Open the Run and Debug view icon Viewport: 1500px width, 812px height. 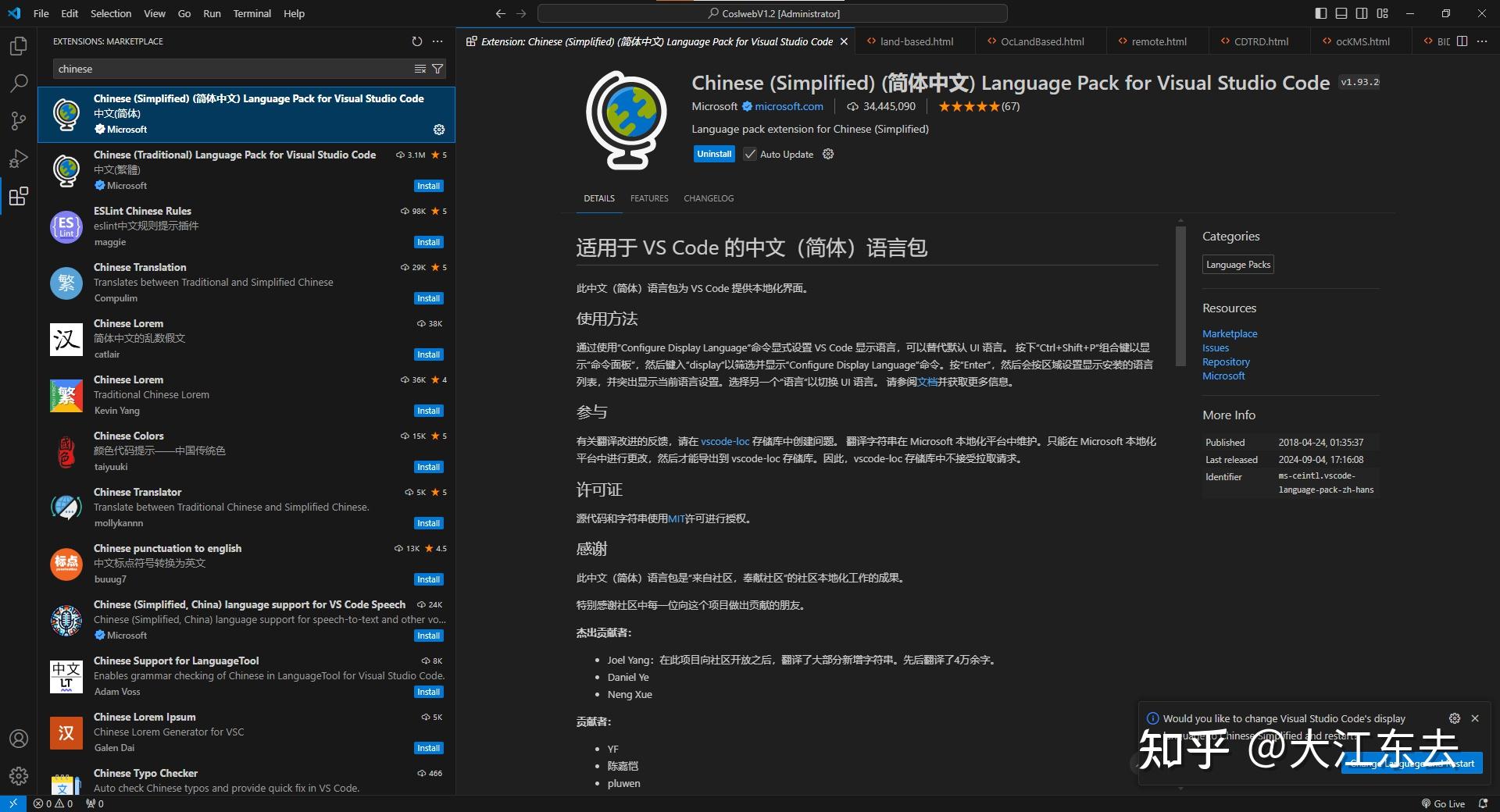click(x=17, y=158)
